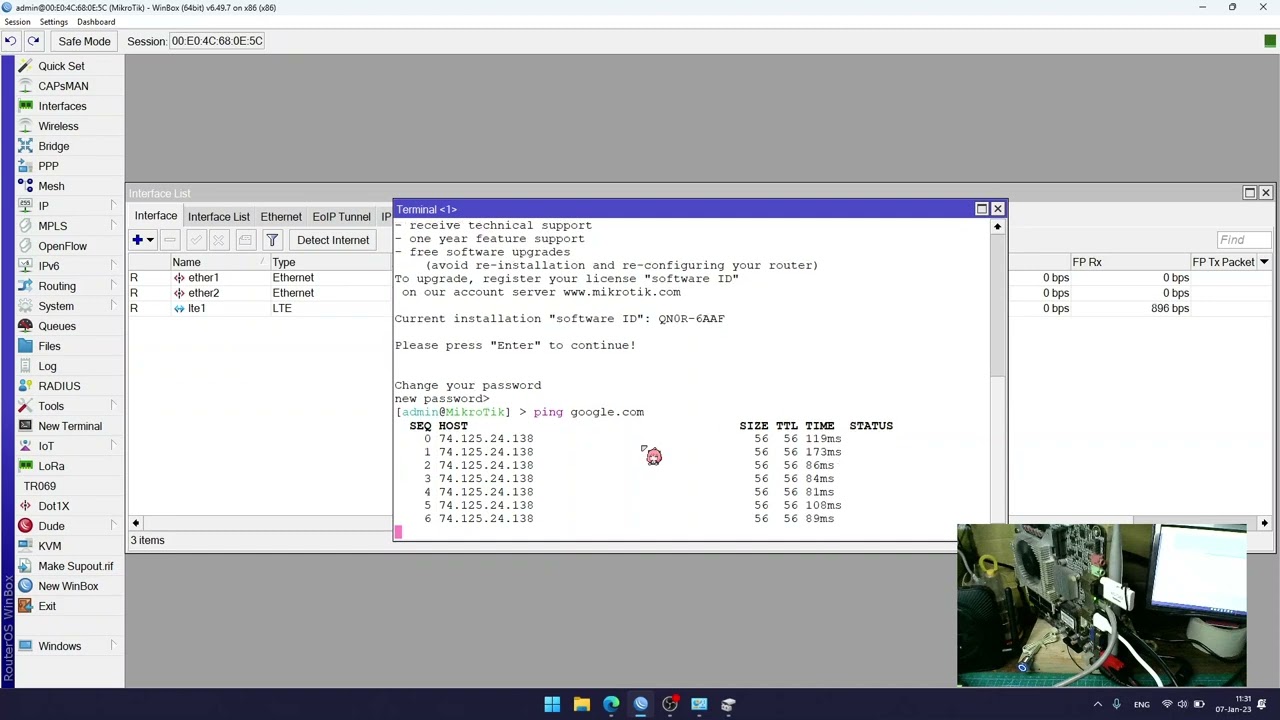The image size is (1280, 720).
Task: Click the ENG language indicator
Action: click(x=1141, y=705)
